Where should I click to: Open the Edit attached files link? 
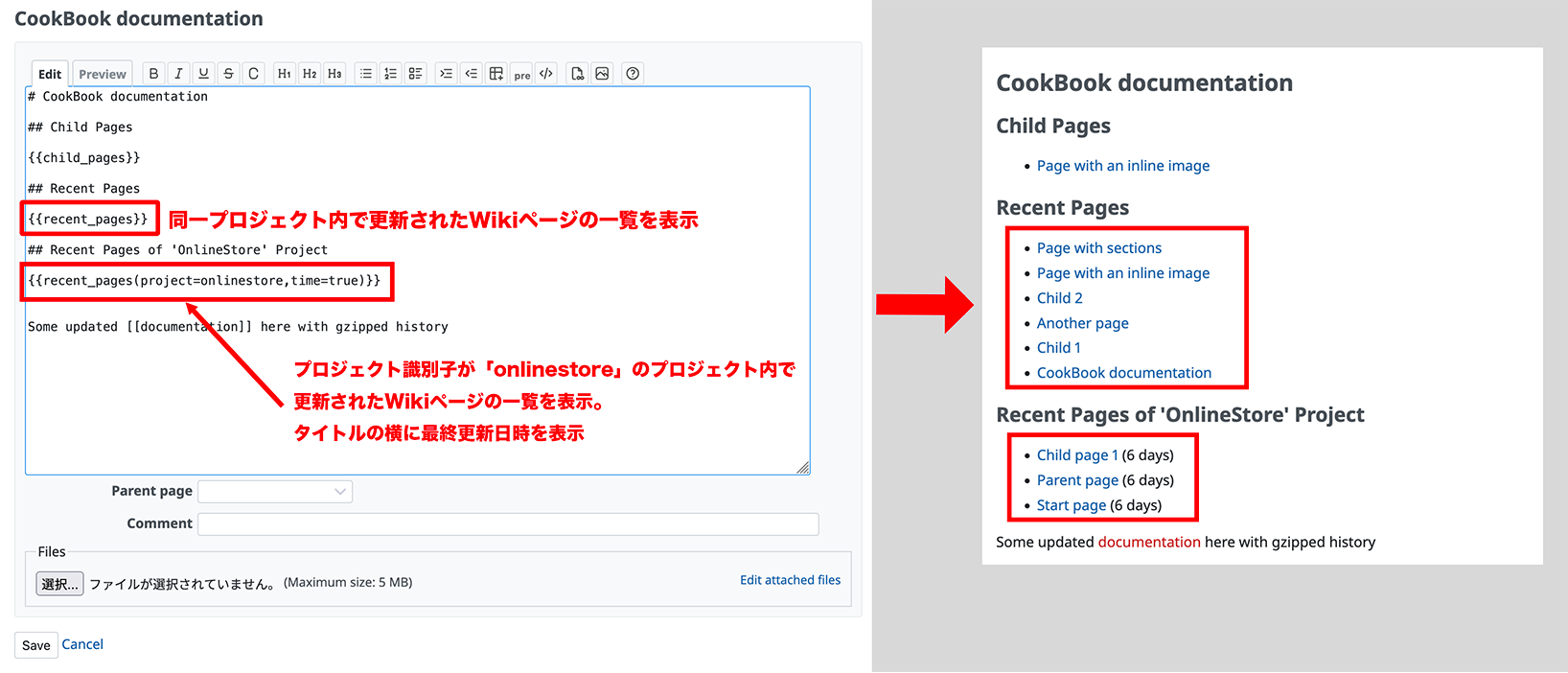pos(790,580)
